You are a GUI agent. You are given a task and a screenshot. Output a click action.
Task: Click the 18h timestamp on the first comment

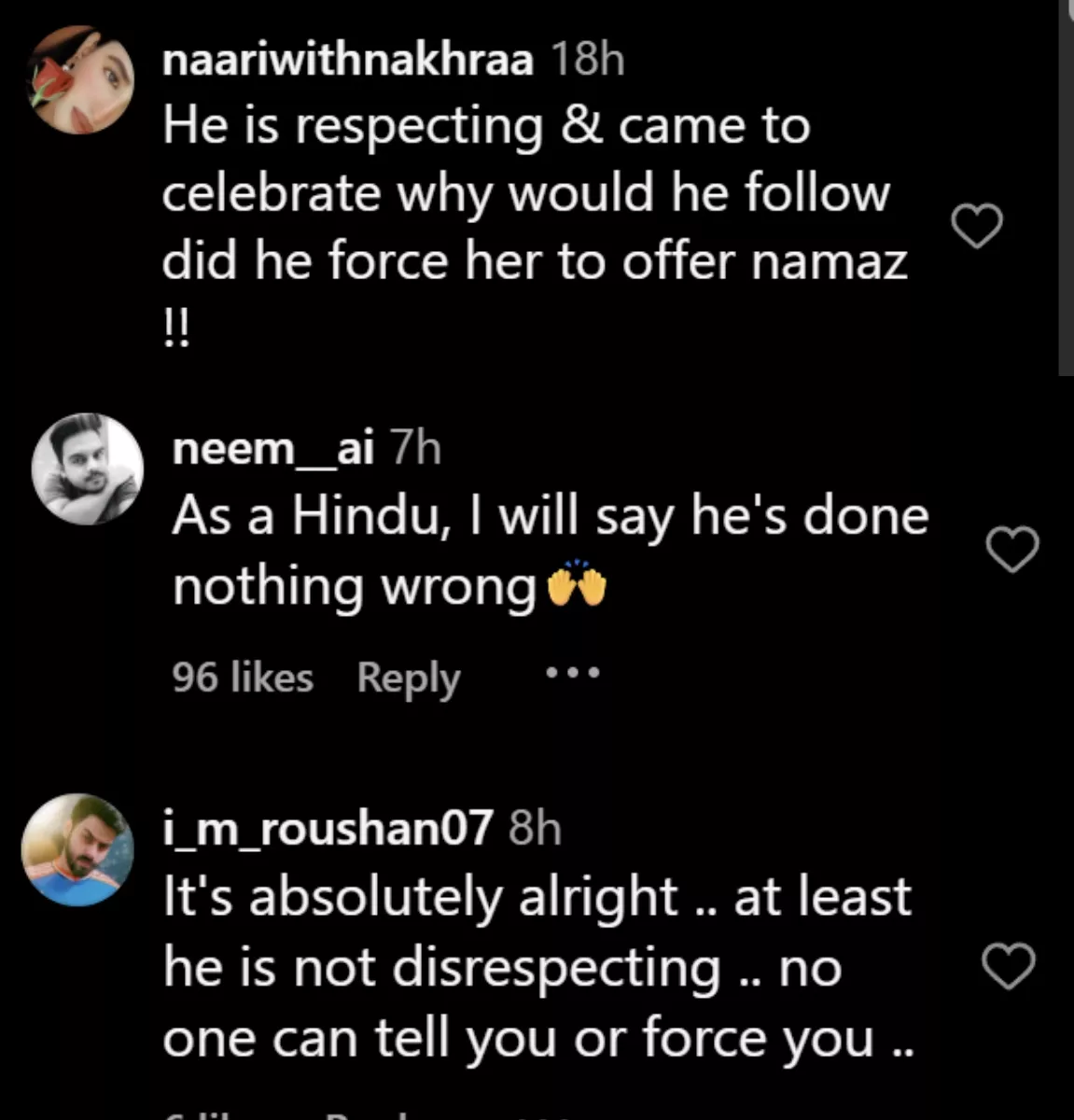point(587,61)
